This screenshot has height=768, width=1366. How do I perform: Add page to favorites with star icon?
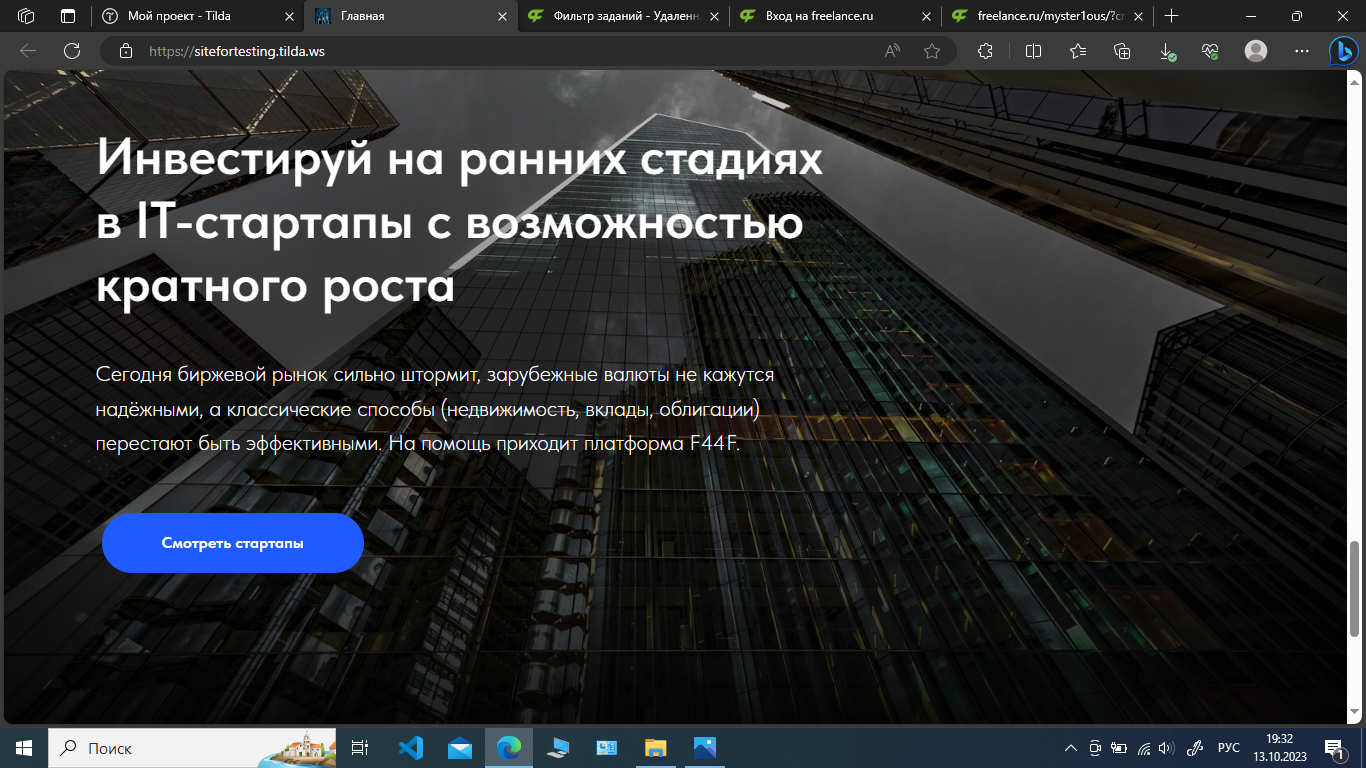pyautogui.click(x=932, y=51)
